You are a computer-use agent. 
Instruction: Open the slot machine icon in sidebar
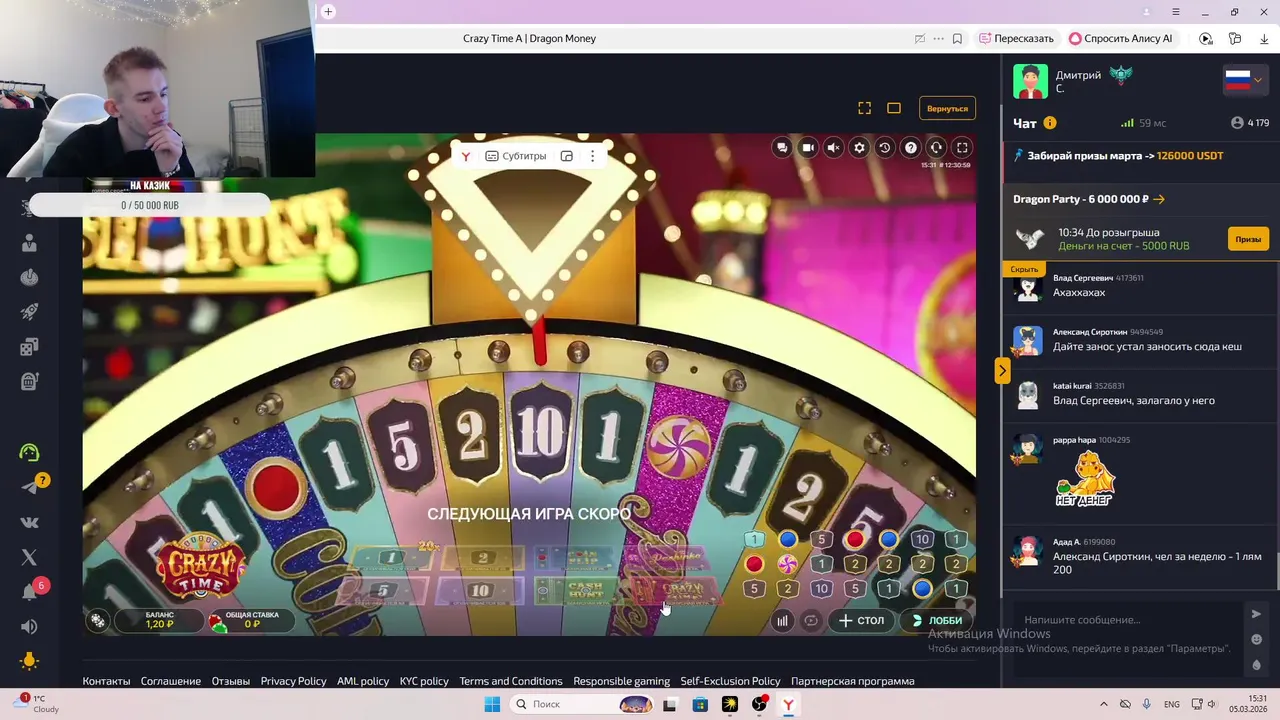coord(29,382)
